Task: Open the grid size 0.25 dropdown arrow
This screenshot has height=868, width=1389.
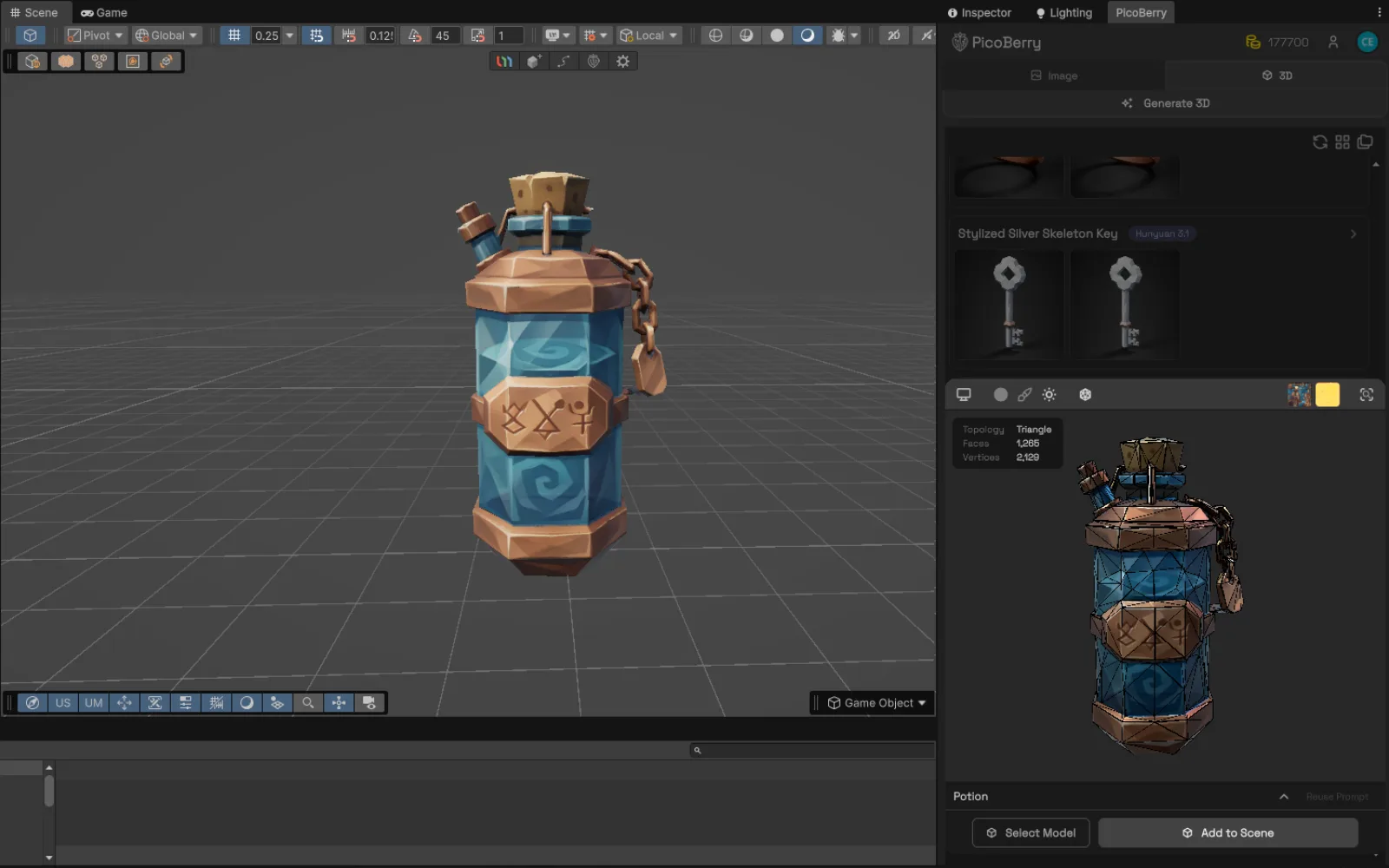Action: (290, 36)
